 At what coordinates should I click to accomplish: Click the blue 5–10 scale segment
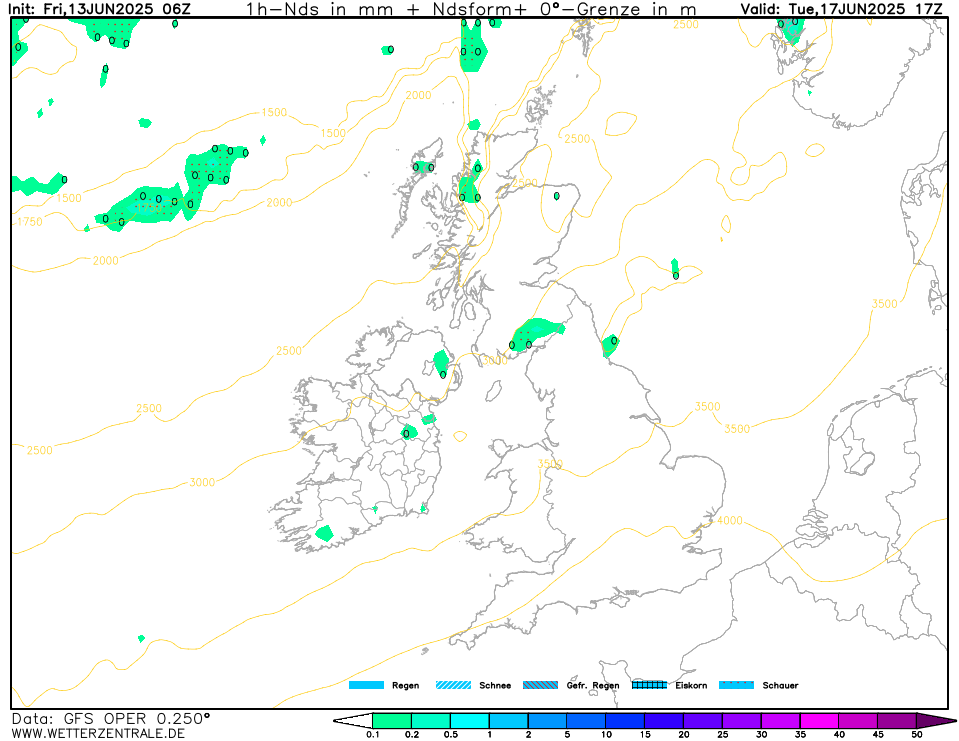(586, 721)
